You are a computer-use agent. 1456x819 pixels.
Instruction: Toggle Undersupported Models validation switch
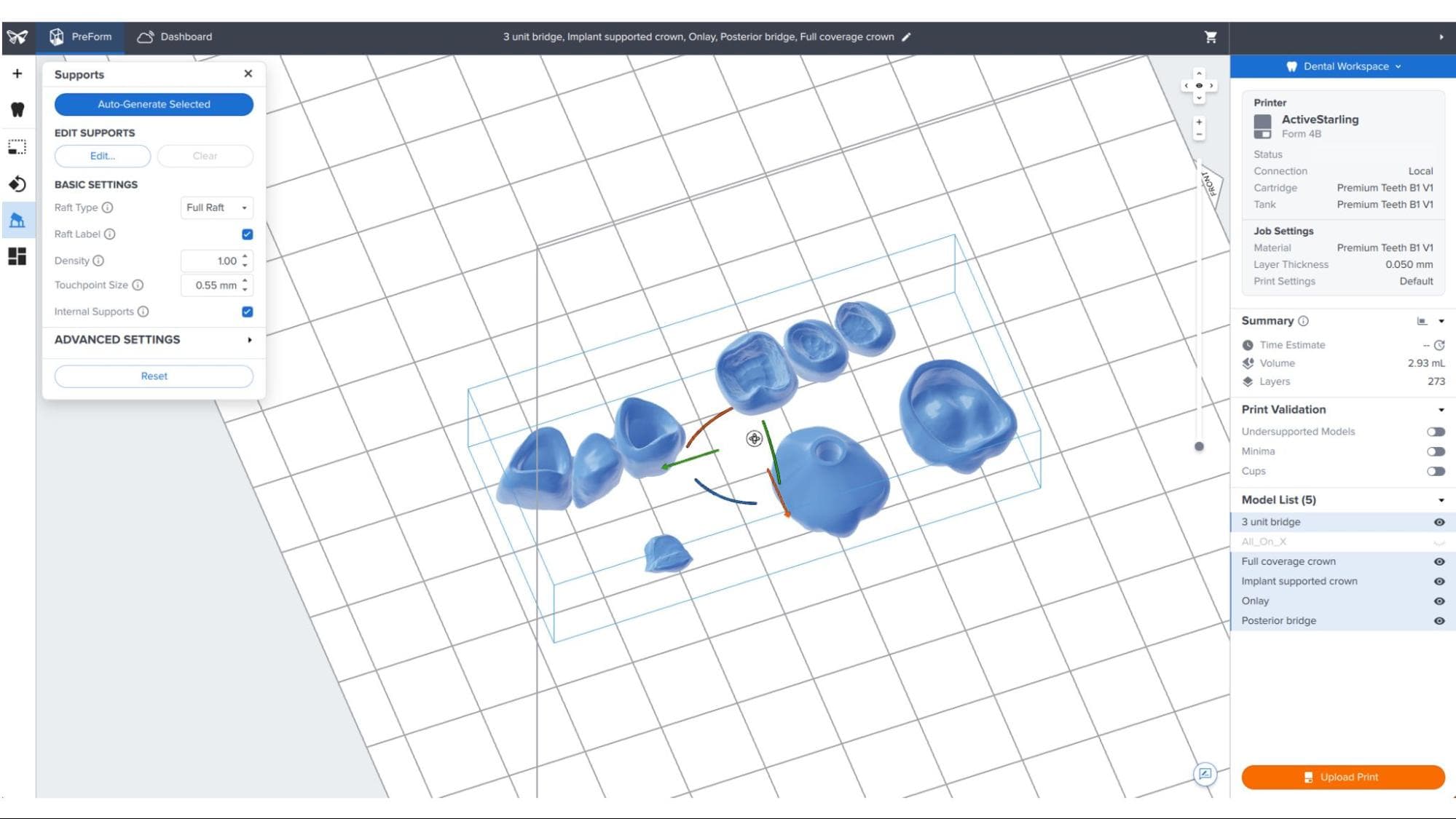click(x=1436, y=432)
